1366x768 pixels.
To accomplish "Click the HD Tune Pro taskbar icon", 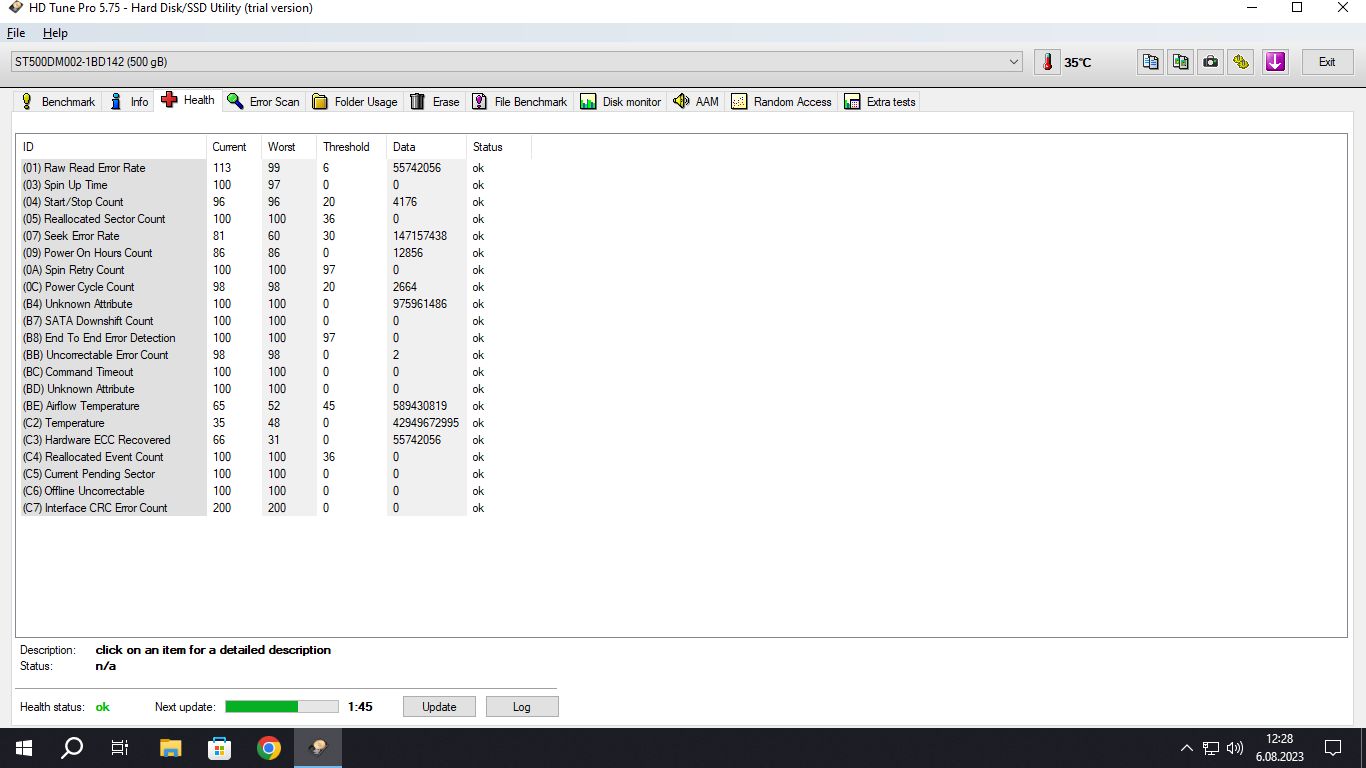I will (317, 748).
